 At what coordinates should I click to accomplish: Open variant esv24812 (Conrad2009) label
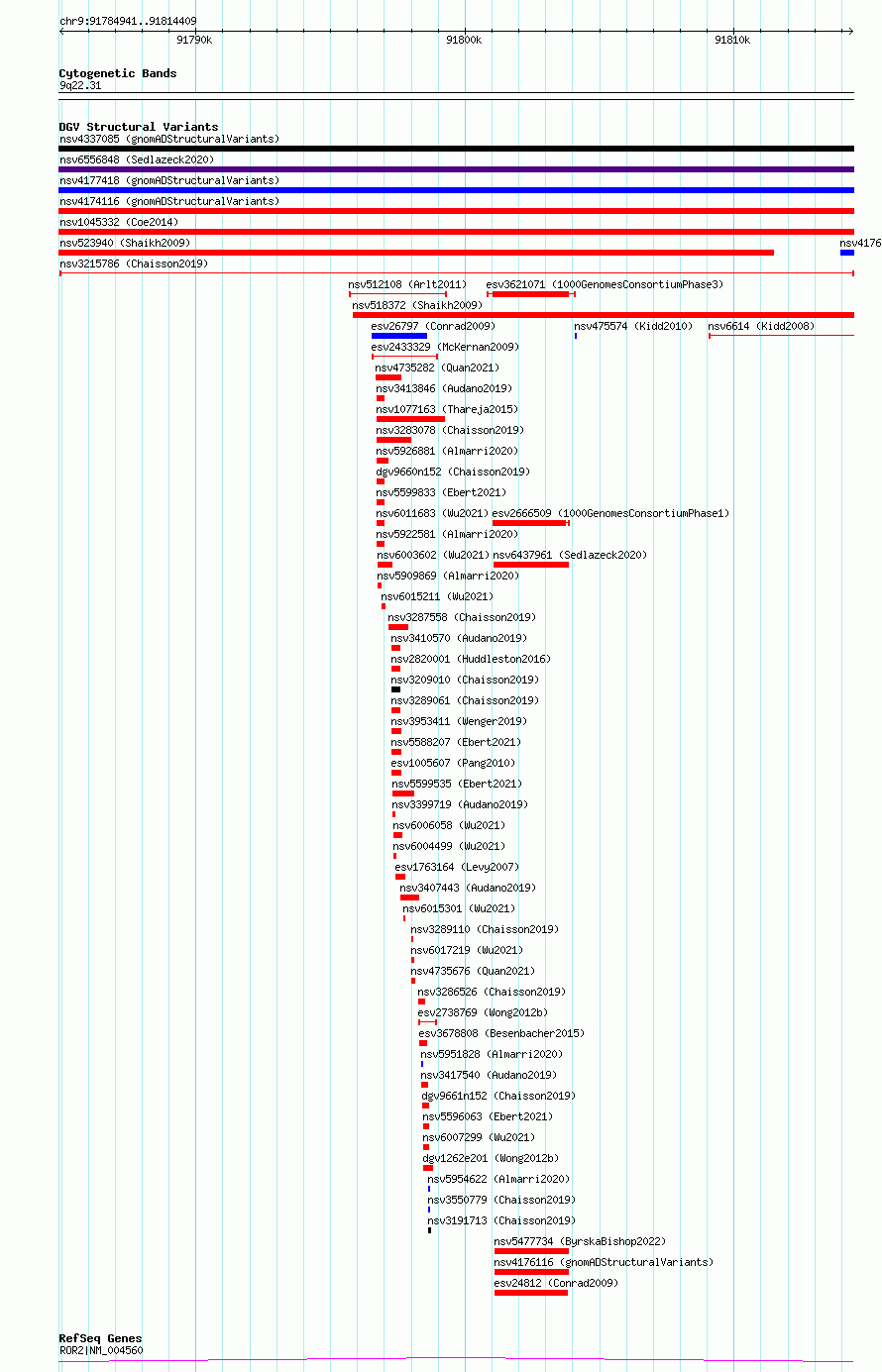(556, 1283)
